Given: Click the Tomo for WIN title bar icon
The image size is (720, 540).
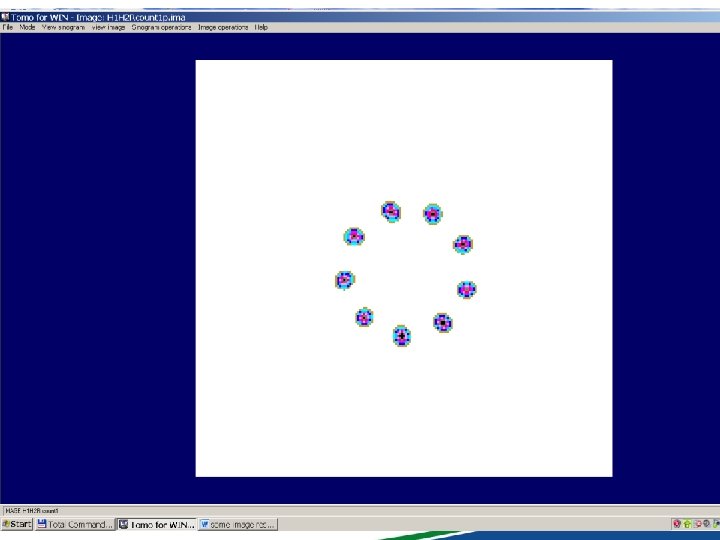Looking at the screenshot, I should [x=5, y=17].
